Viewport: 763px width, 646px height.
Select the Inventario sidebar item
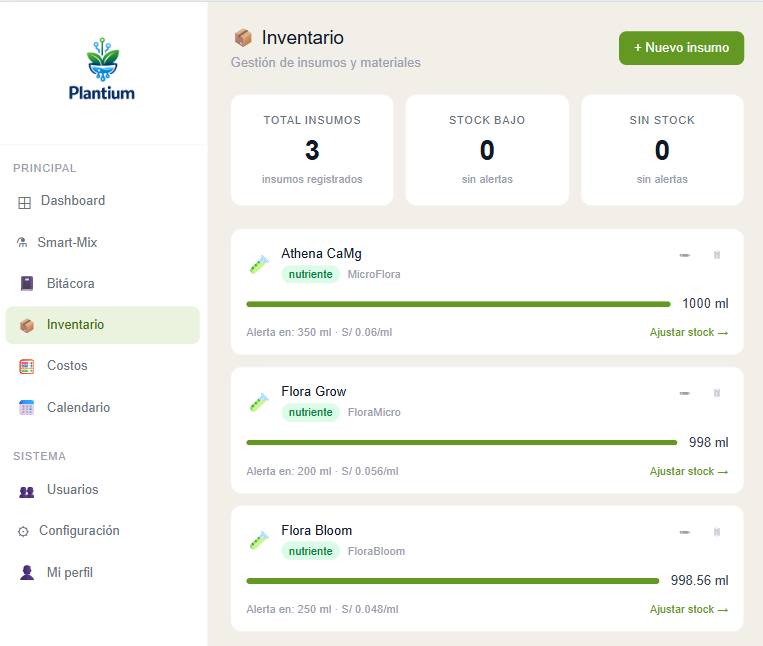[x=102, y=325]
